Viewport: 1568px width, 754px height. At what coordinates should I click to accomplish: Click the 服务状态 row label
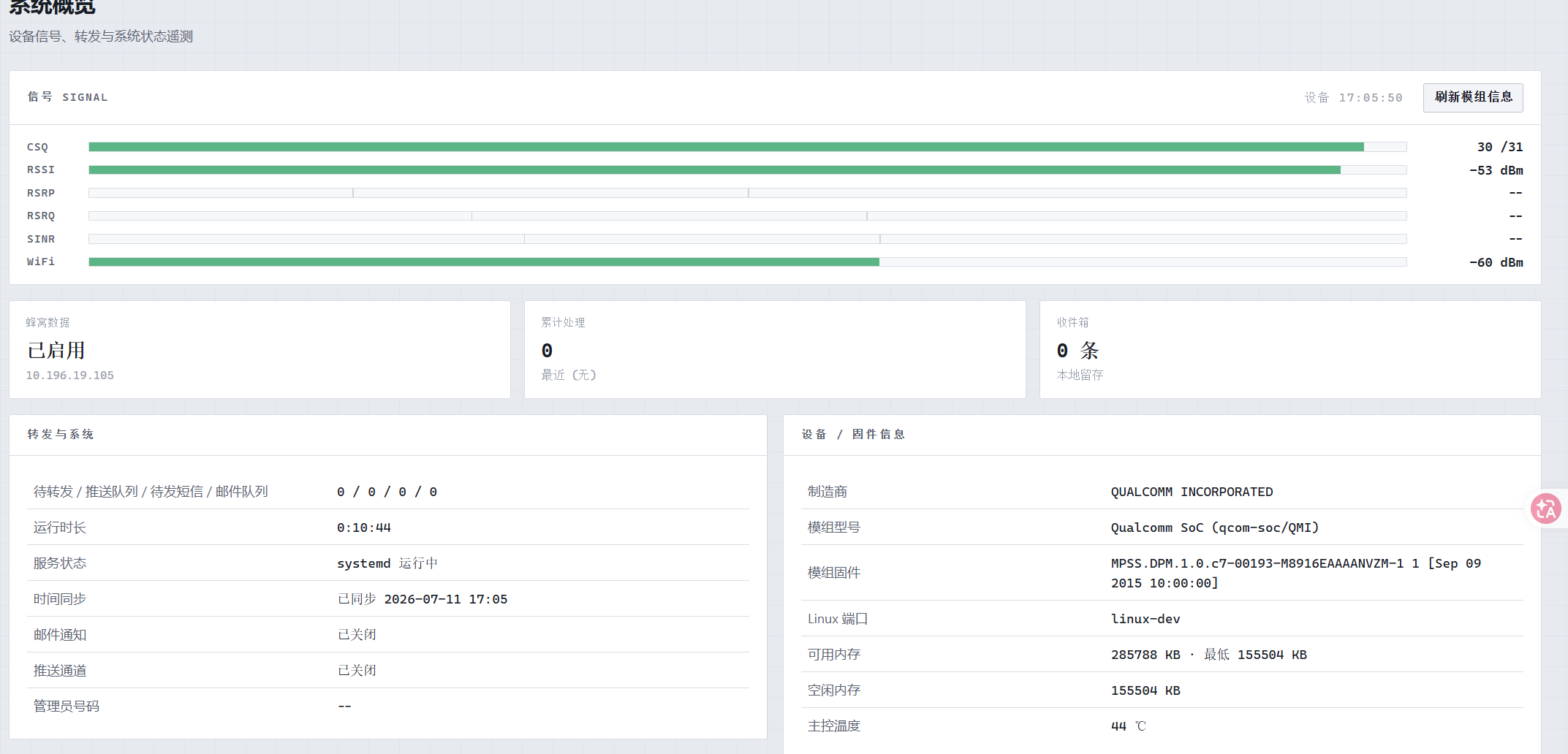click(x=60, y=563)
